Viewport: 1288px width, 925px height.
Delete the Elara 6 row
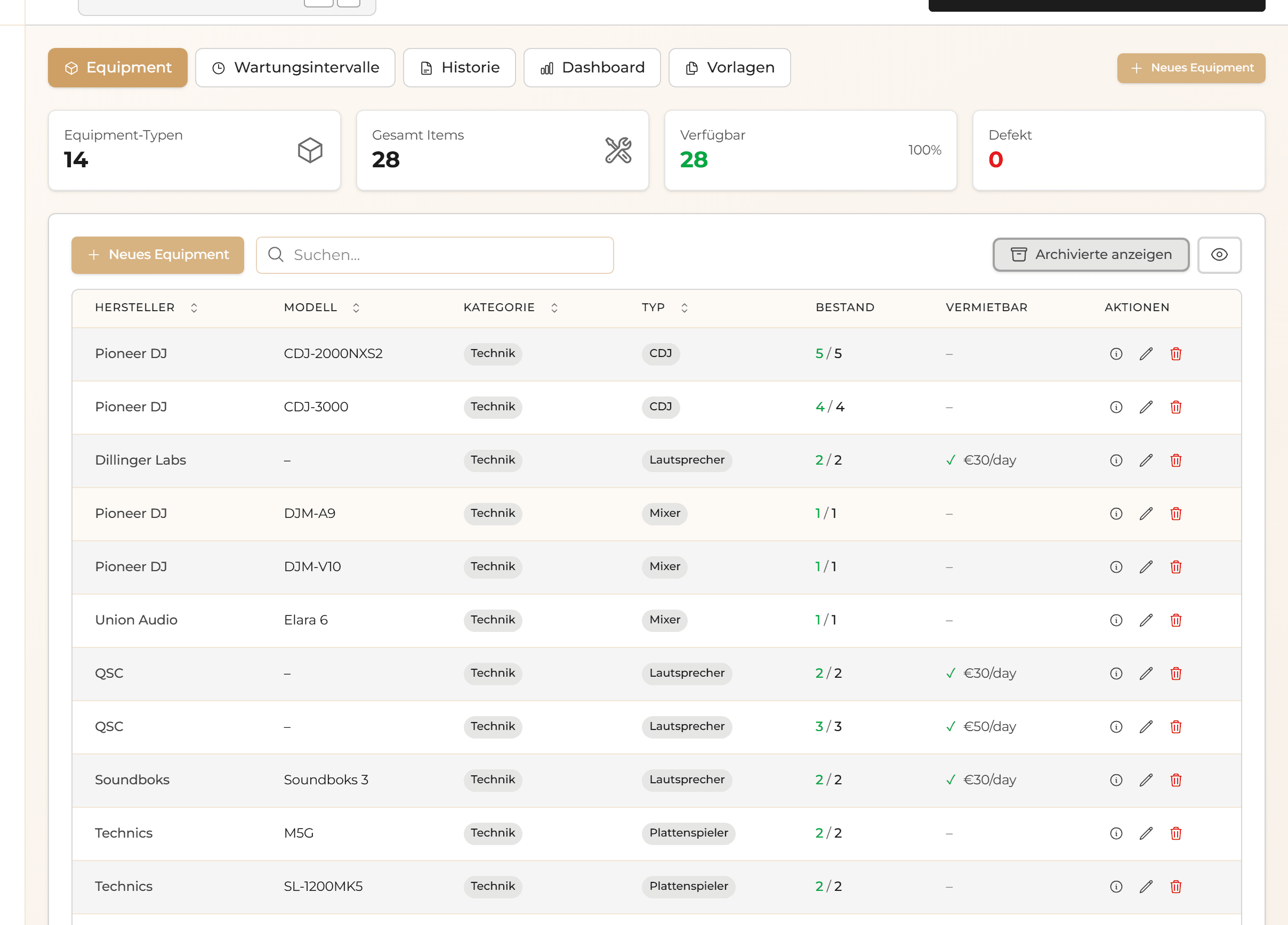(1176, 620)
